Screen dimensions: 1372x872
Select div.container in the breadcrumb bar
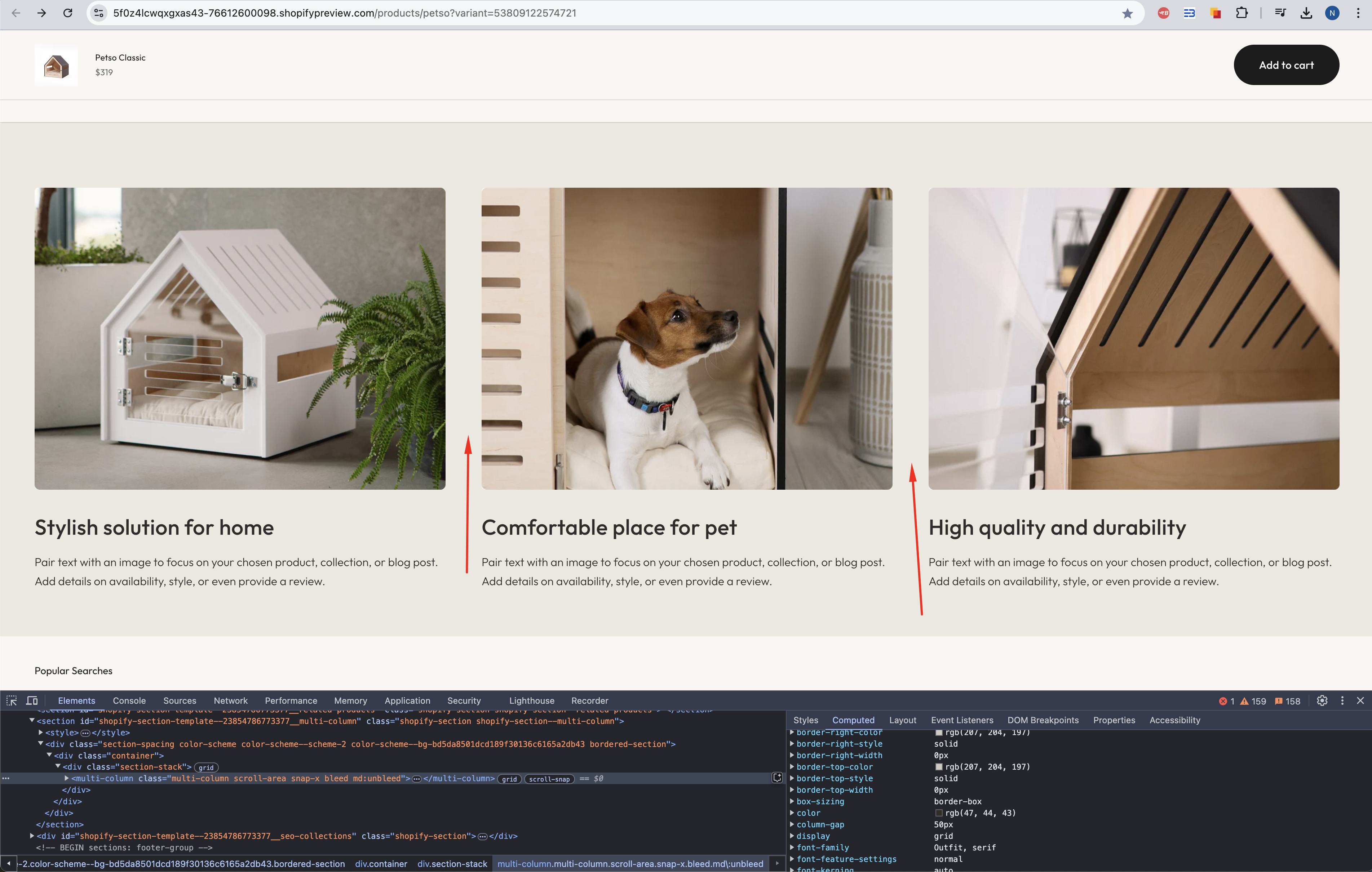click(381, 863)
